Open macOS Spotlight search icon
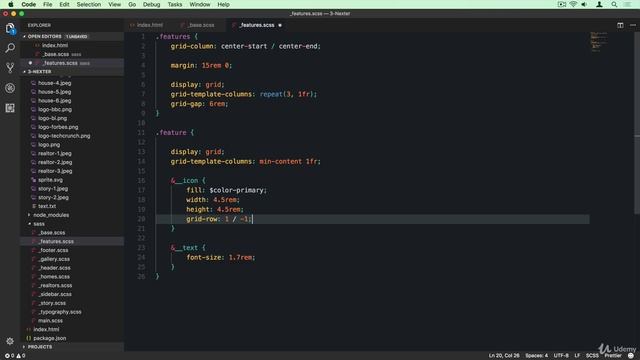640x360 pixels. point(614,4)
